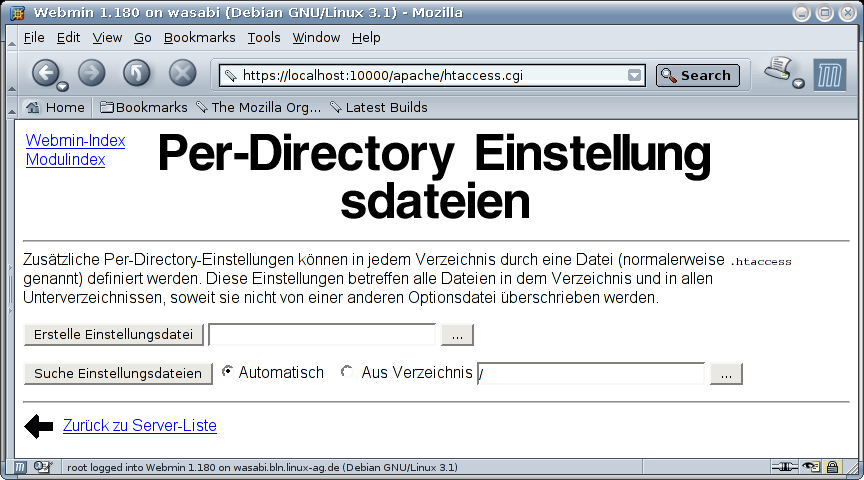Click the Mozilla throbber logo

pyautogui.click(x=829, y=75)
